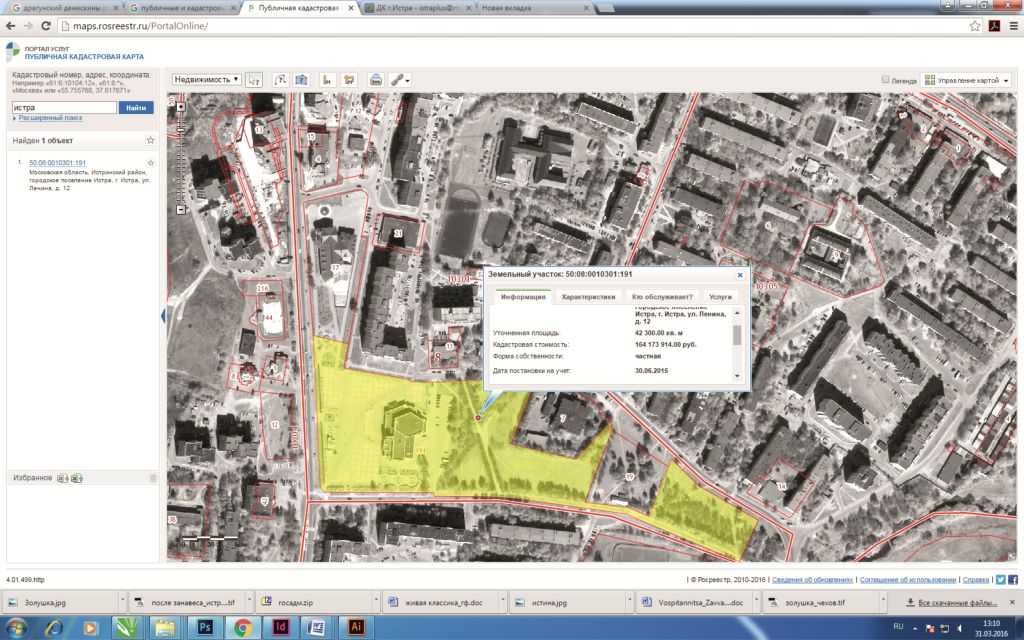Delete favorites with the trash icon
1024x640 pixels.
point(153,478)
